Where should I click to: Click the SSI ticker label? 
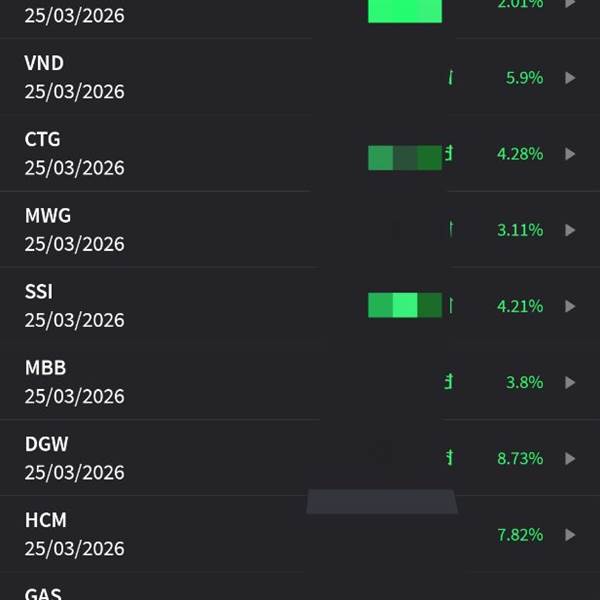point(39,292)
